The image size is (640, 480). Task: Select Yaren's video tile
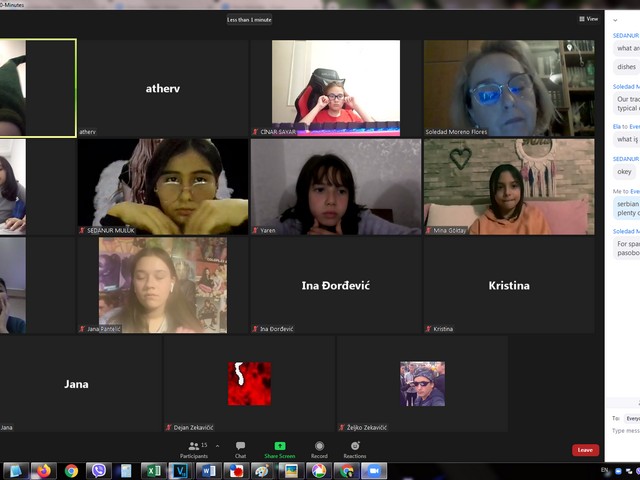336,187
